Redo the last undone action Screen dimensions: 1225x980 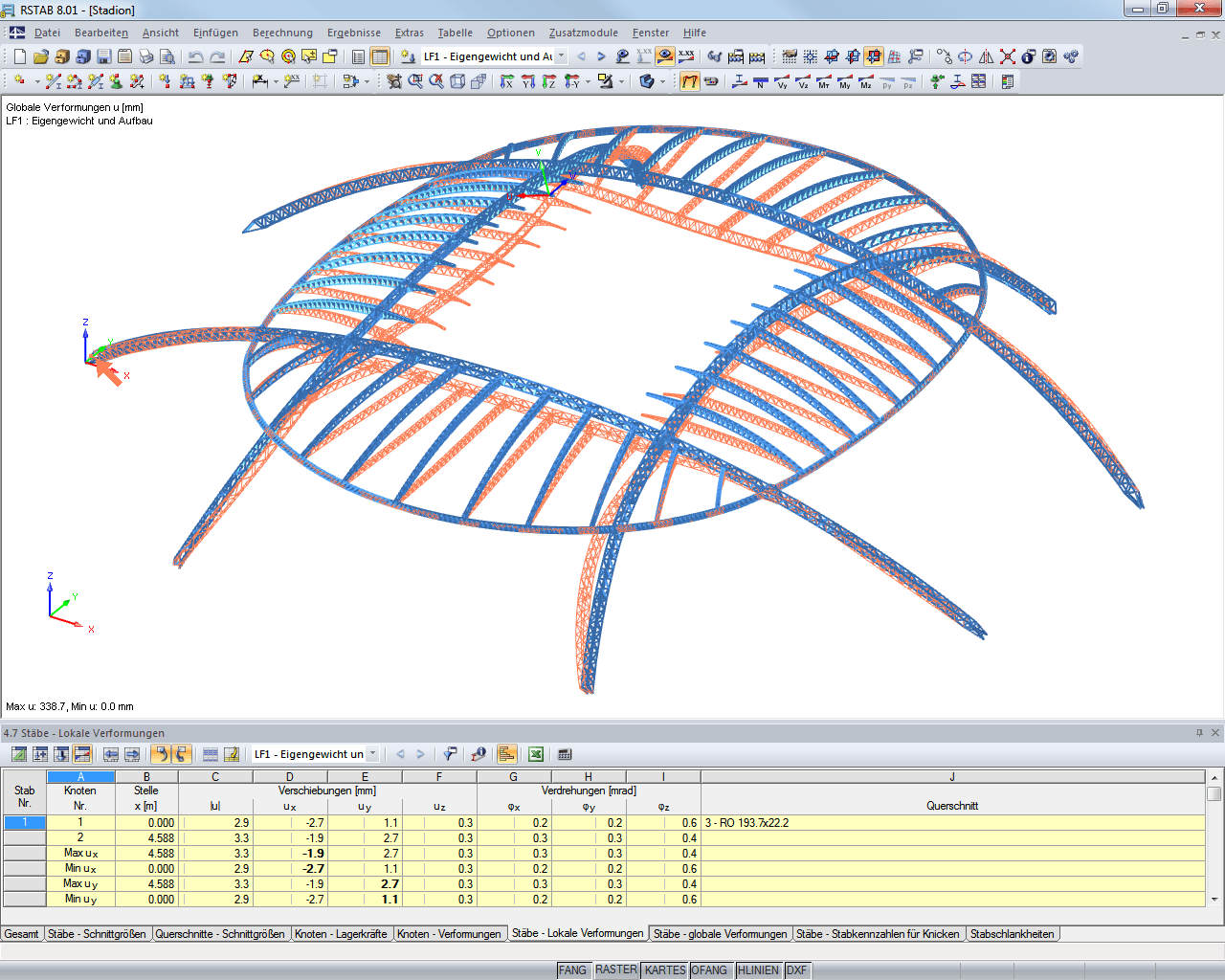217,56
